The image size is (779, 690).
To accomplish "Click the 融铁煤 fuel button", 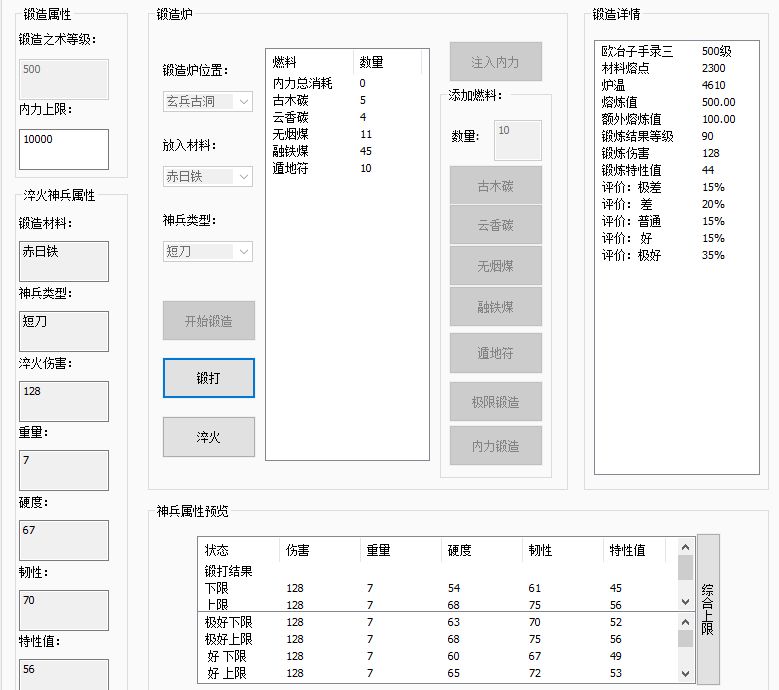I will (x=496, y=307).
